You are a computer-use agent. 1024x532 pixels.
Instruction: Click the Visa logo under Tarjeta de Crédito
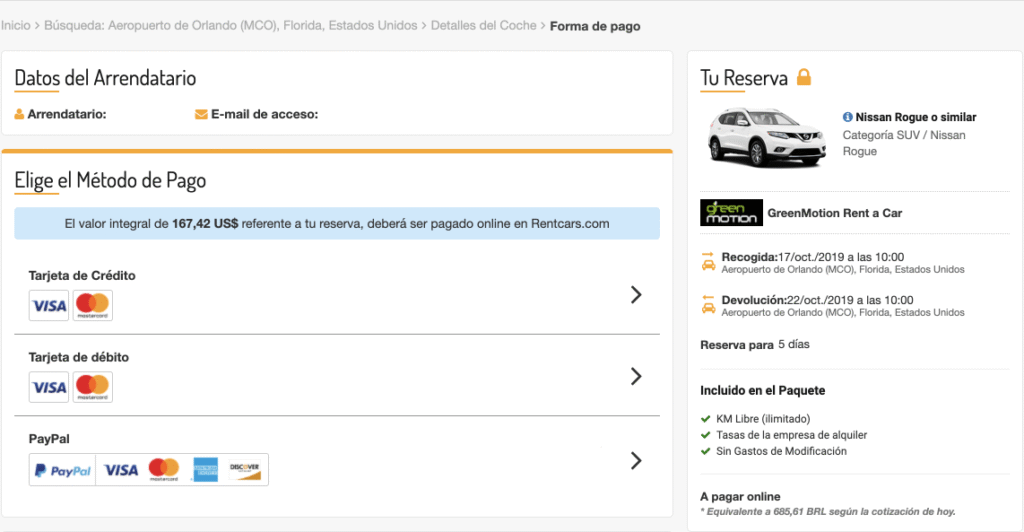(49, 305)
